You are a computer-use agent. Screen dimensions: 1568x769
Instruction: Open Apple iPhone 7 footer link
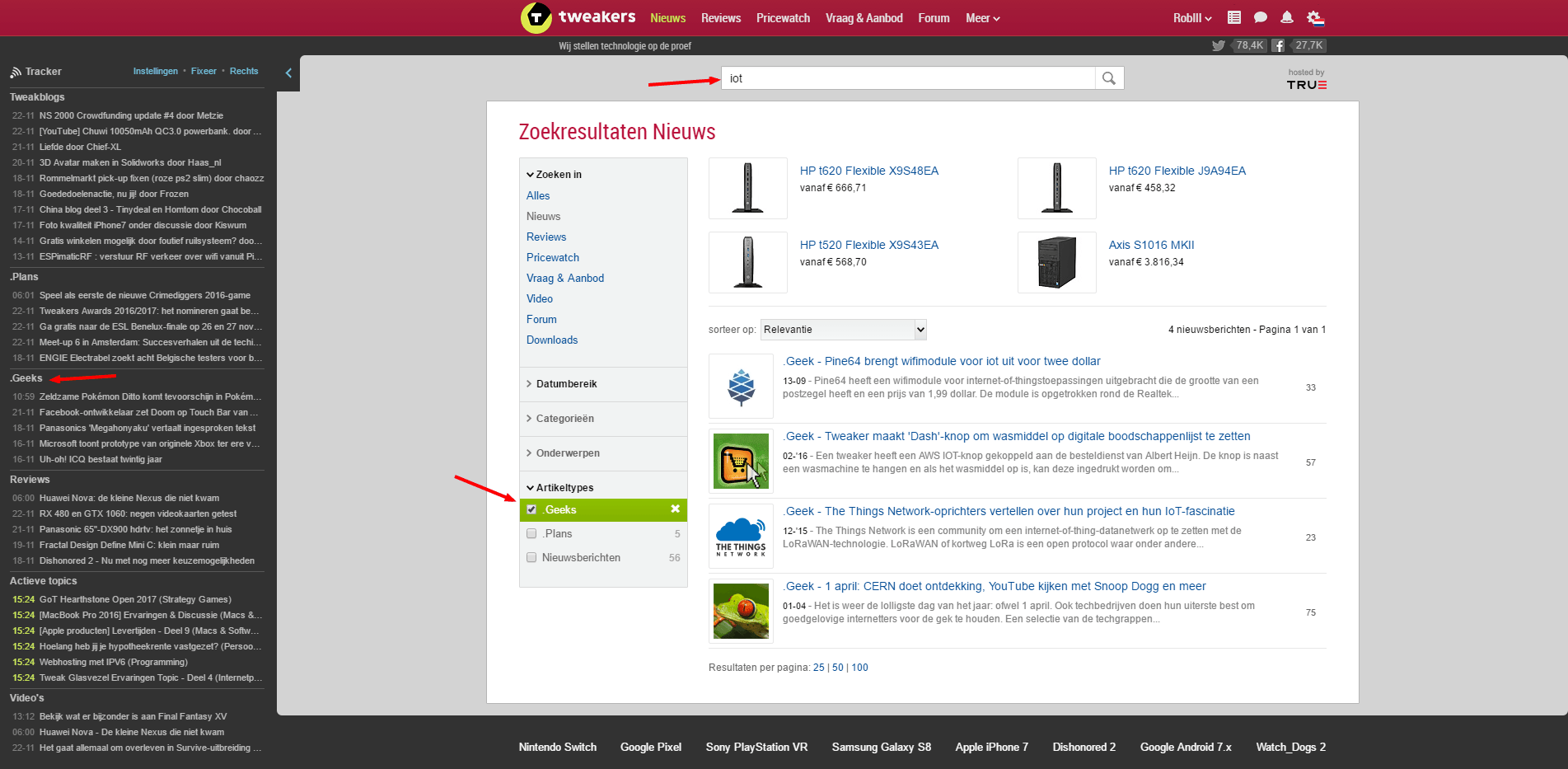[992, 747]
